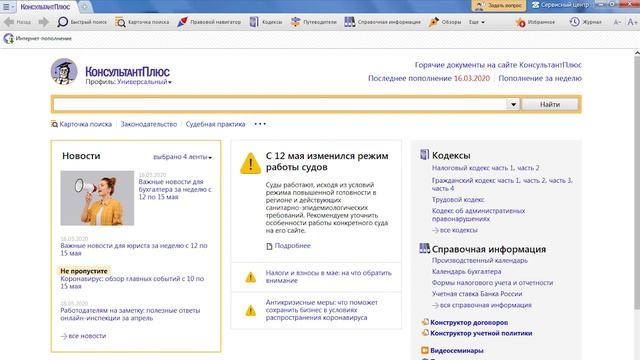
Task: Click the Задать вопрос button
Action: tap(499, 6)
